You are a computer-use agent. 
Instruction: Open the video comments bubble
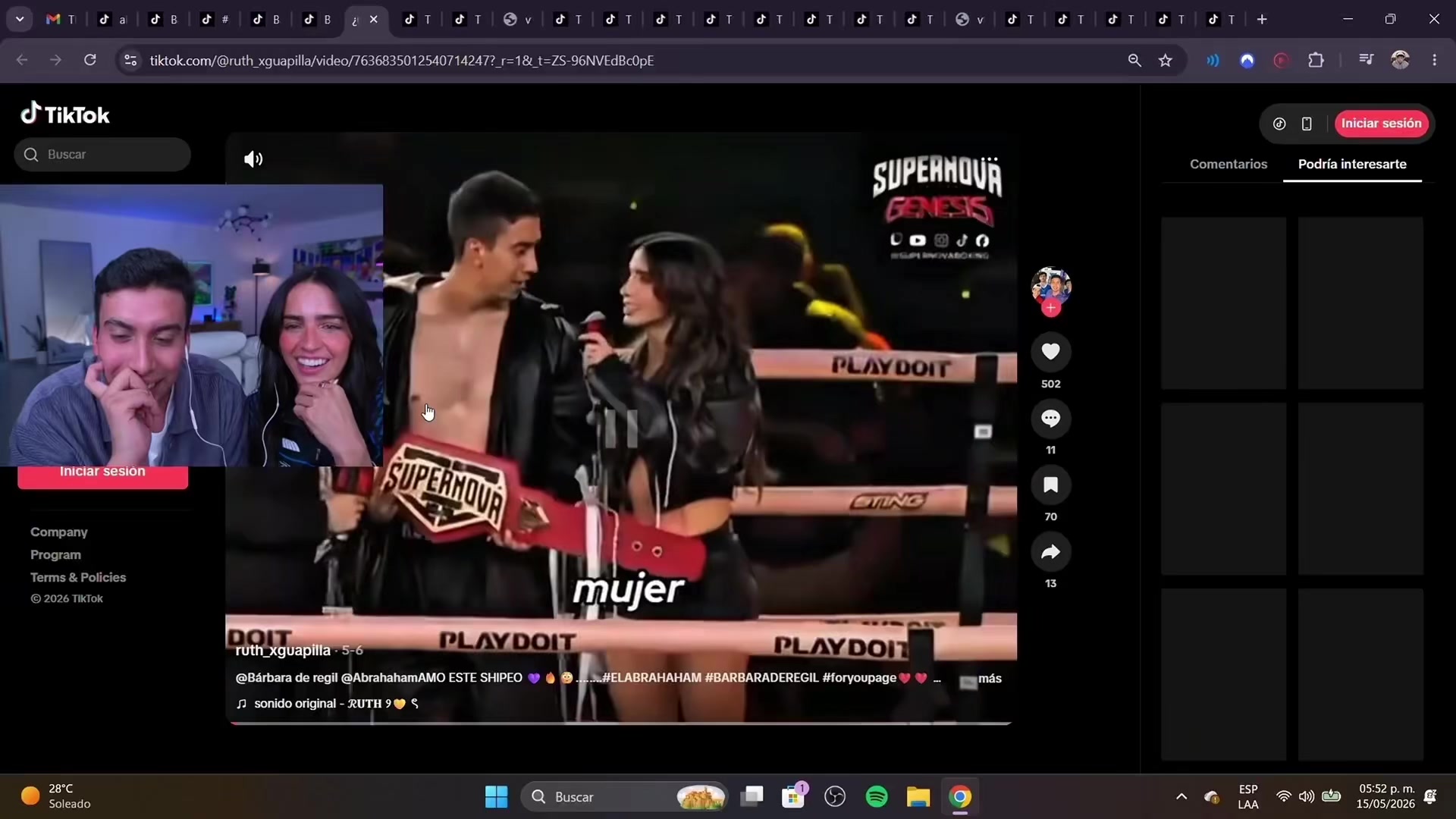click(1051, 418)
